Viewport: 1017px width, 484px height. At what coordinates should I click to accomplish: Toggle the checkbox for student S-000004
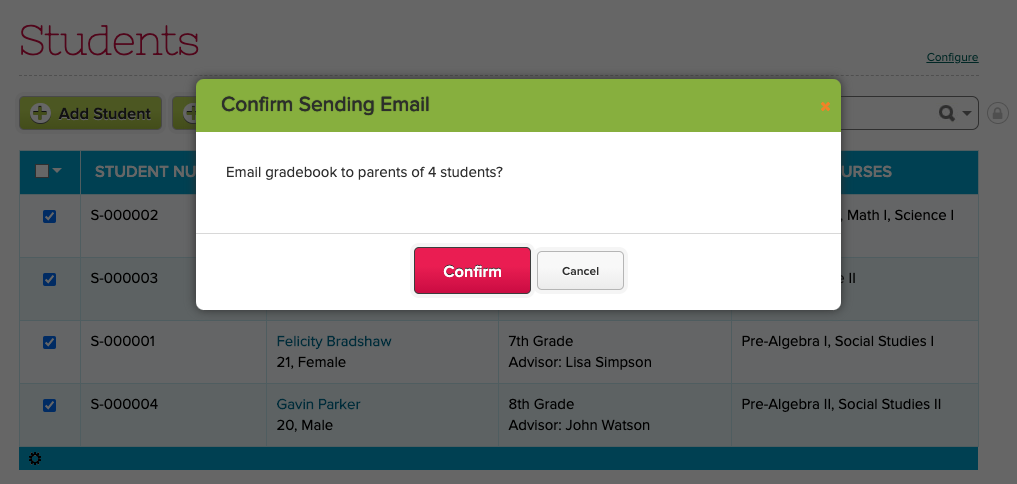point(49,405)
